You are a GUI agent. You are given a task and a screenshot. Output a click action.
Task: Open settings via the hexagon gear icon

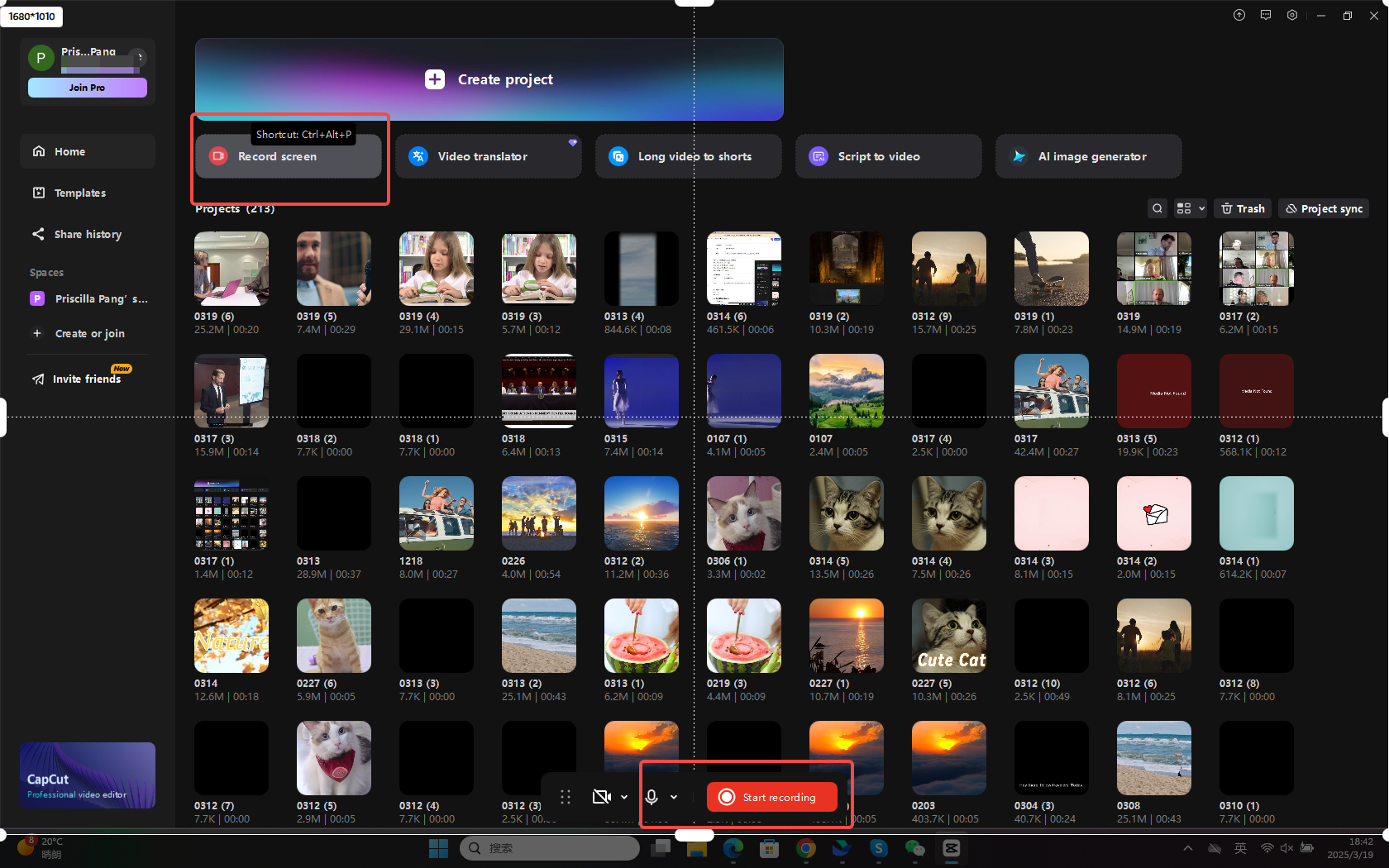pos(1292,15)
